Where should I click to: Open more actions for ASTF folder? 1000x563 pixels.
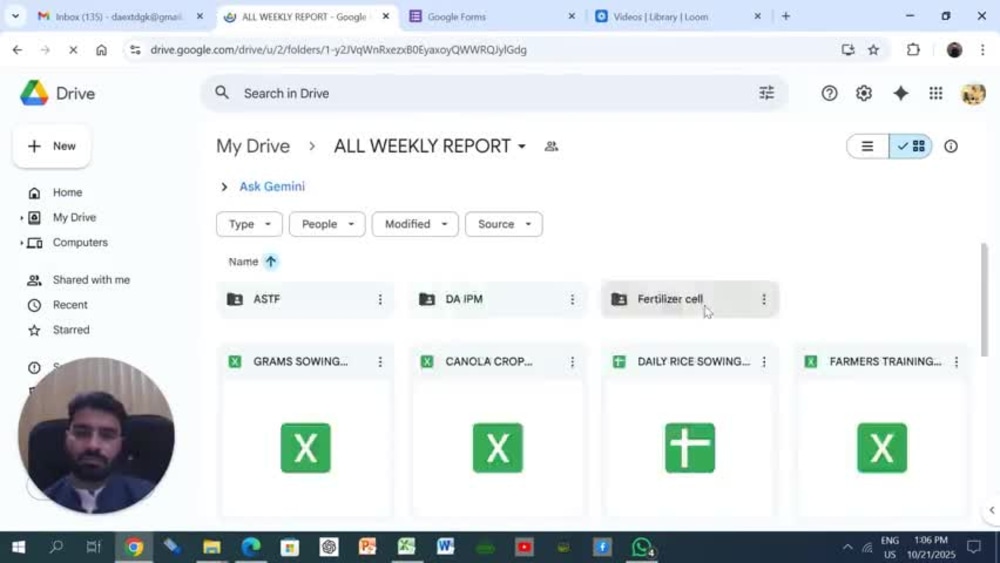click(380, 299)
